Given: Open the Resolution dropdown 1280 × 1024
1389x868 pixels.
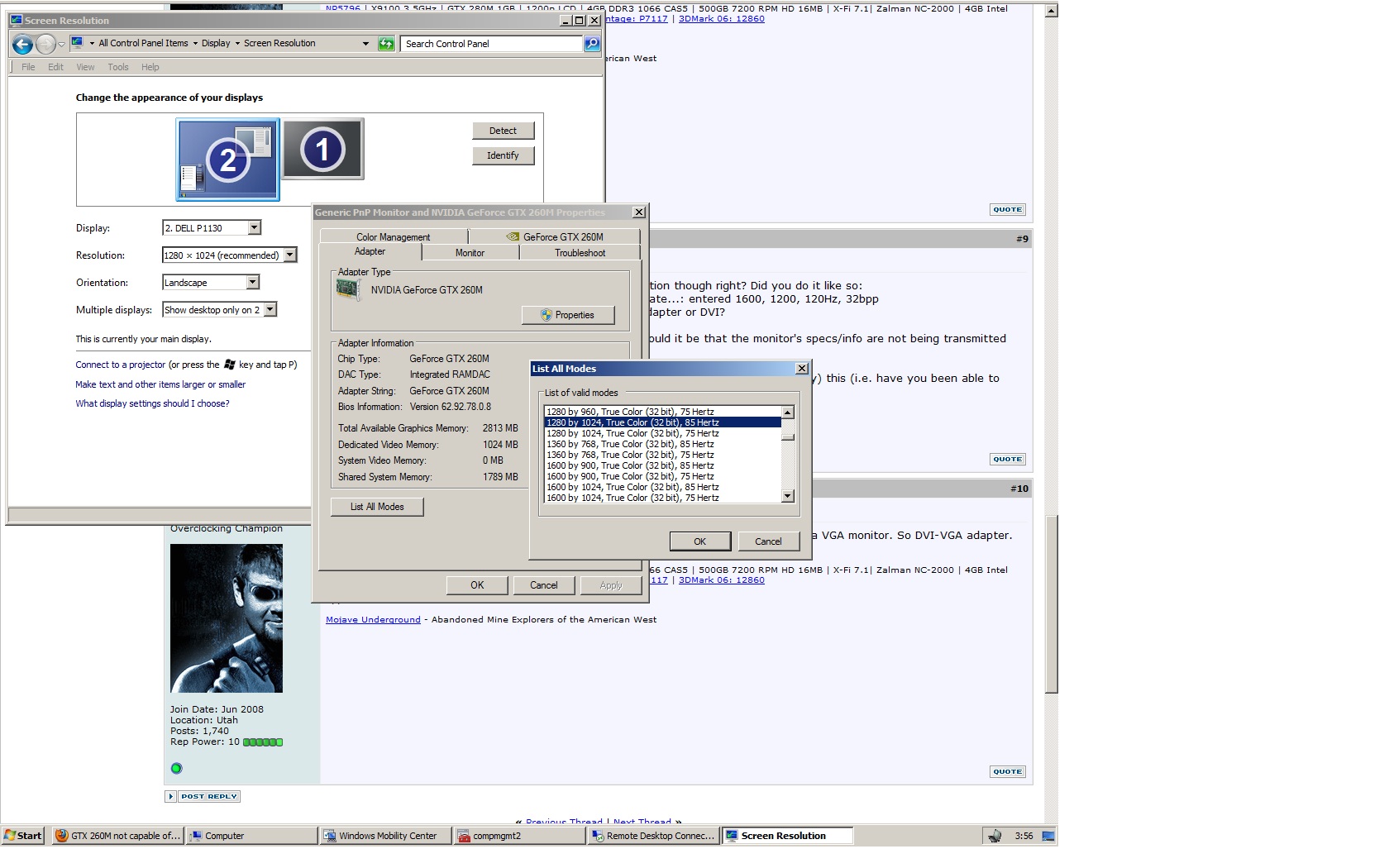Looking at the screenshot, I should [229, 255].
